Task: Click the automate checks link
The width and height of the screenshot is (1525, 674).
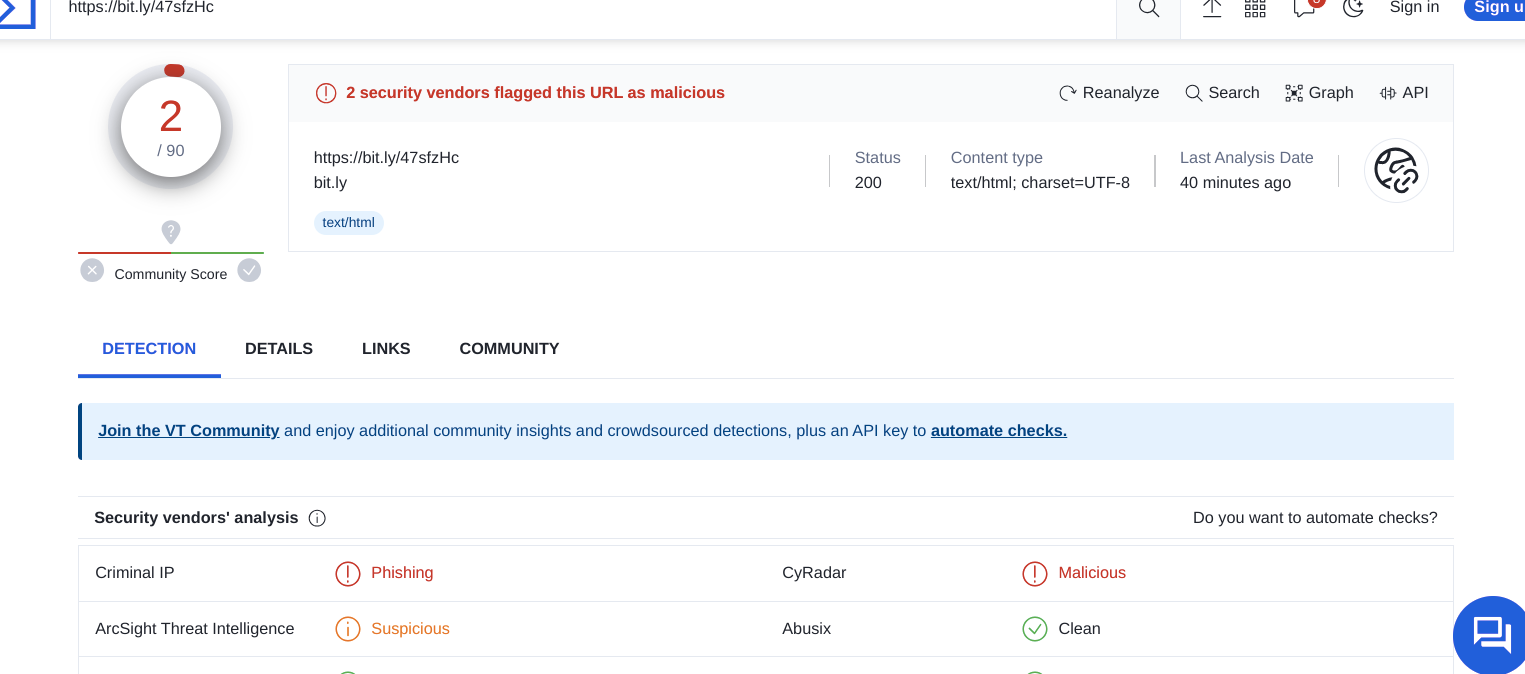Action: point(999,431)
